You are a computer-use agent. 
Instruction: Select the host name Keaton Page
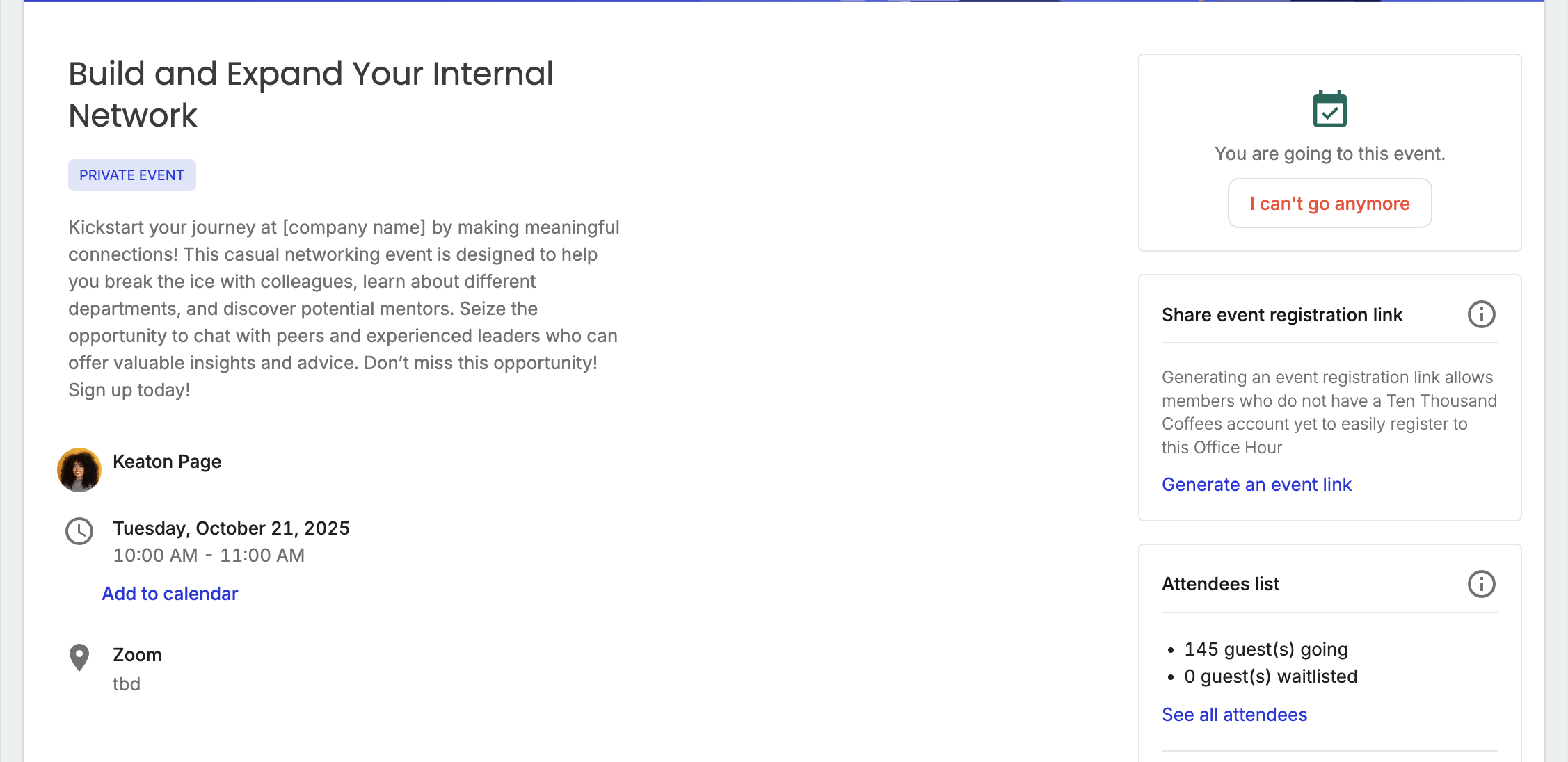[167, 462]
